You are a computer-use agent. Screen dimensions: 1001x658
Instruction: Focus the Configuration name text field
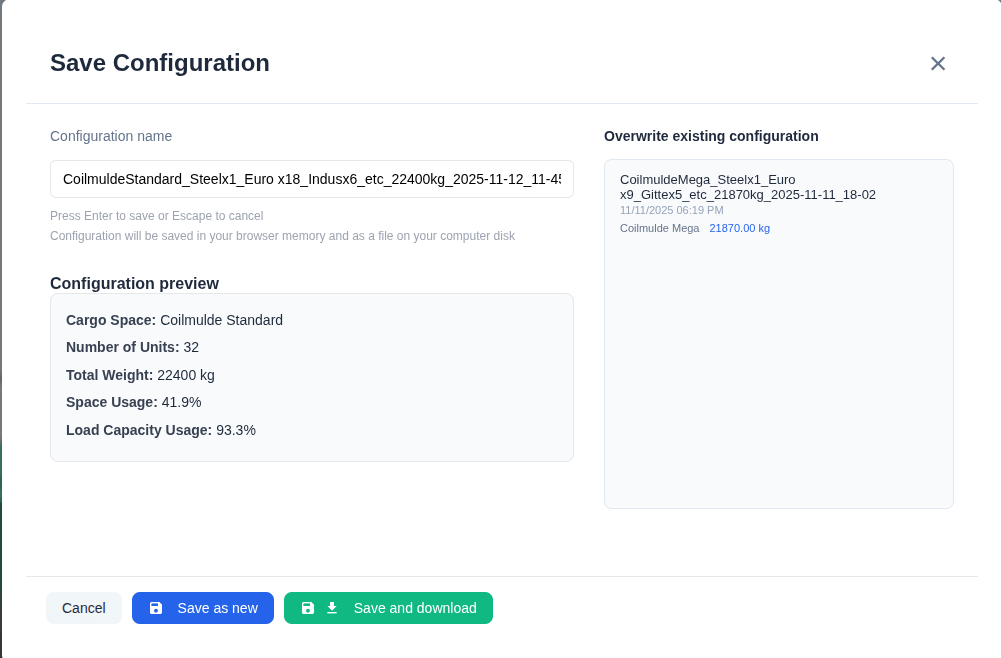[x=311, y=179]
